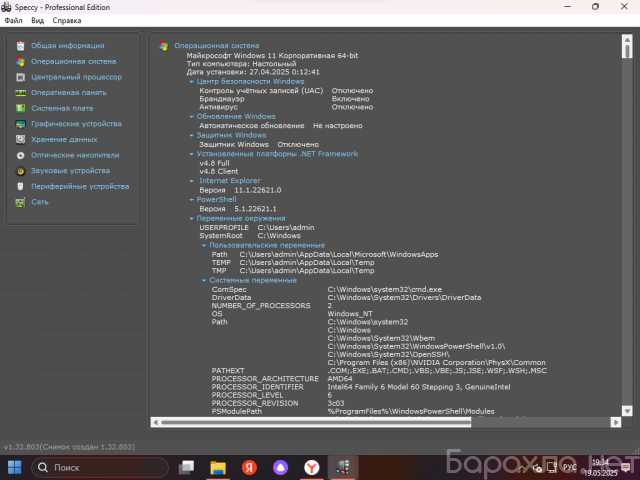Open the Файл menu
Screen dimensions: 640x480
click(x=13, y=20)
